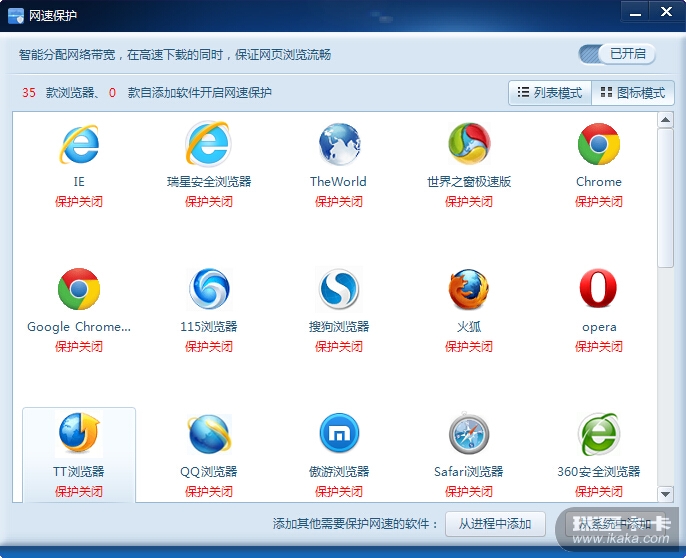Toggle 保护关闭 under 搜狗浏览器
686x558 pixels.
(339, 347)
